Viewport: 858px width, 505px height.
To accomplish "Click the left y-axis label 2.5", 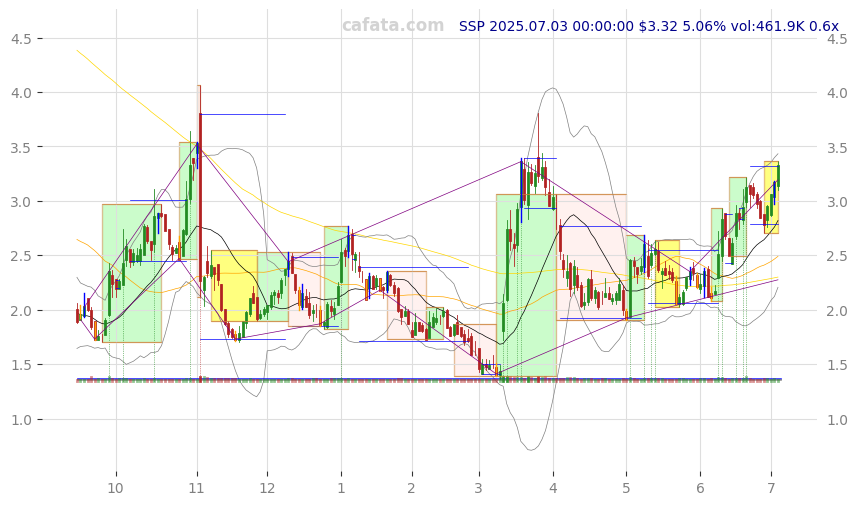I will [x=20, y=256].
